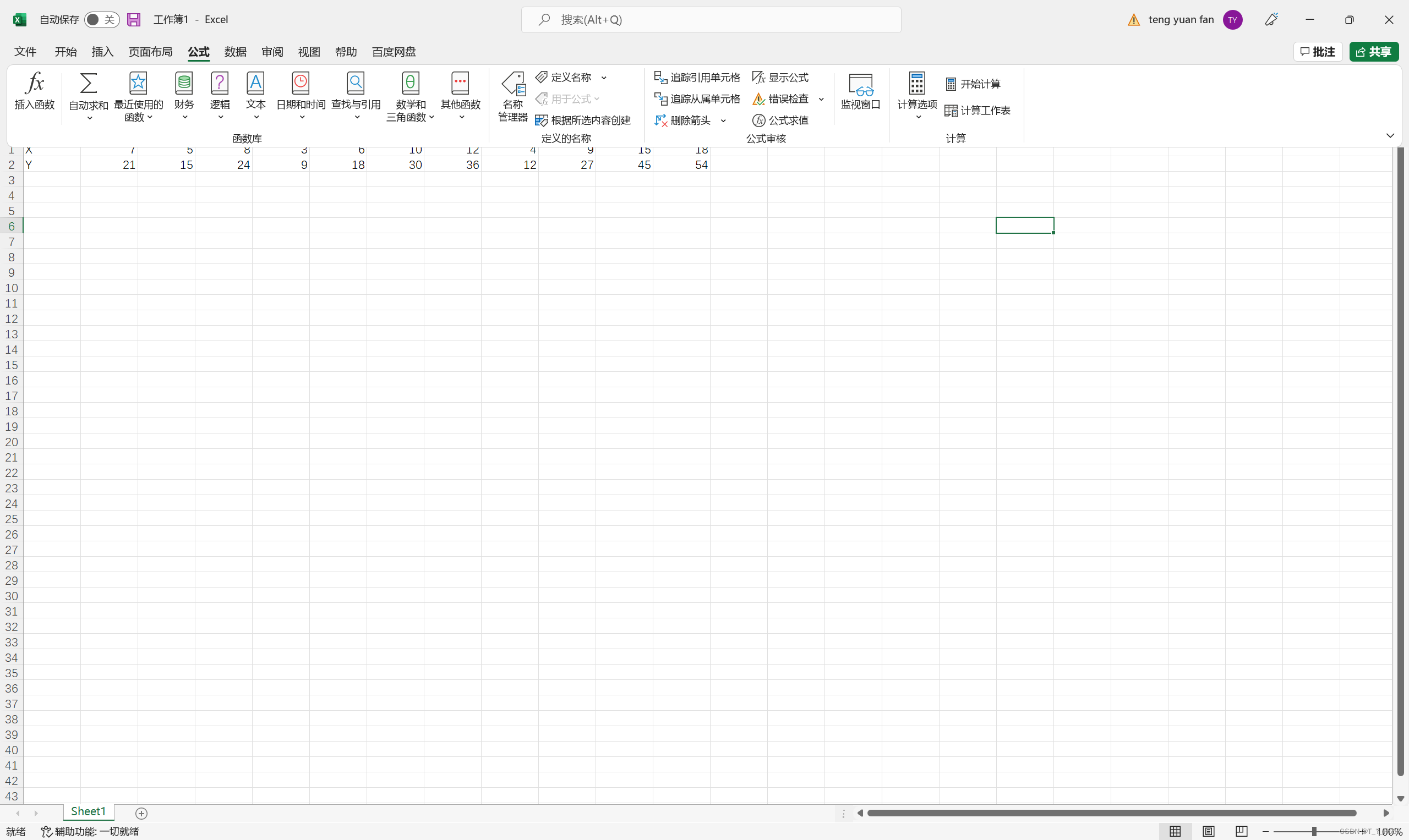Open the Help (帮助) tab
The image size is (1409, 840).
346,52
